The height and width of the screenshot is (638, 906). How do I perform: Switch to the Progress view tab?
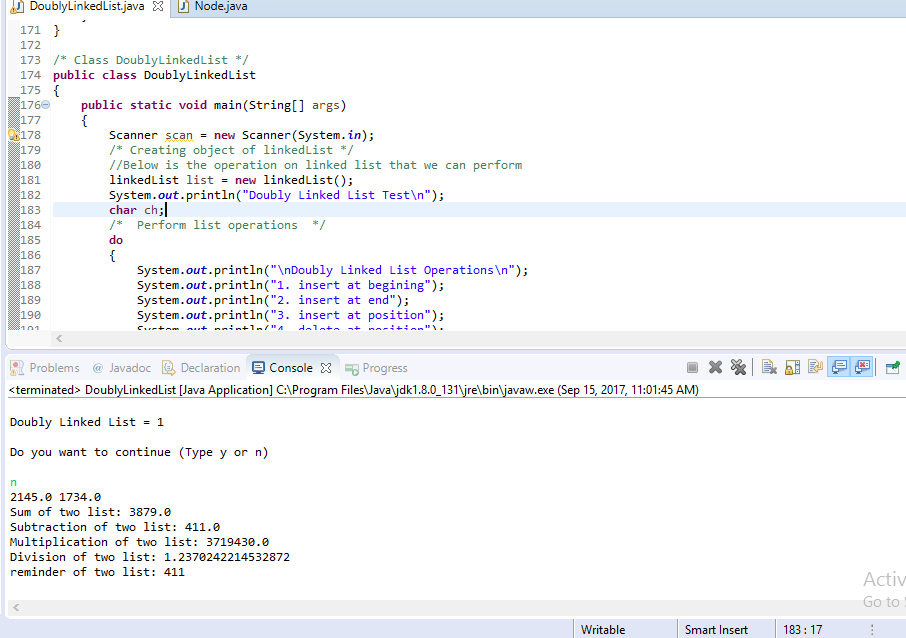[376, 368]
